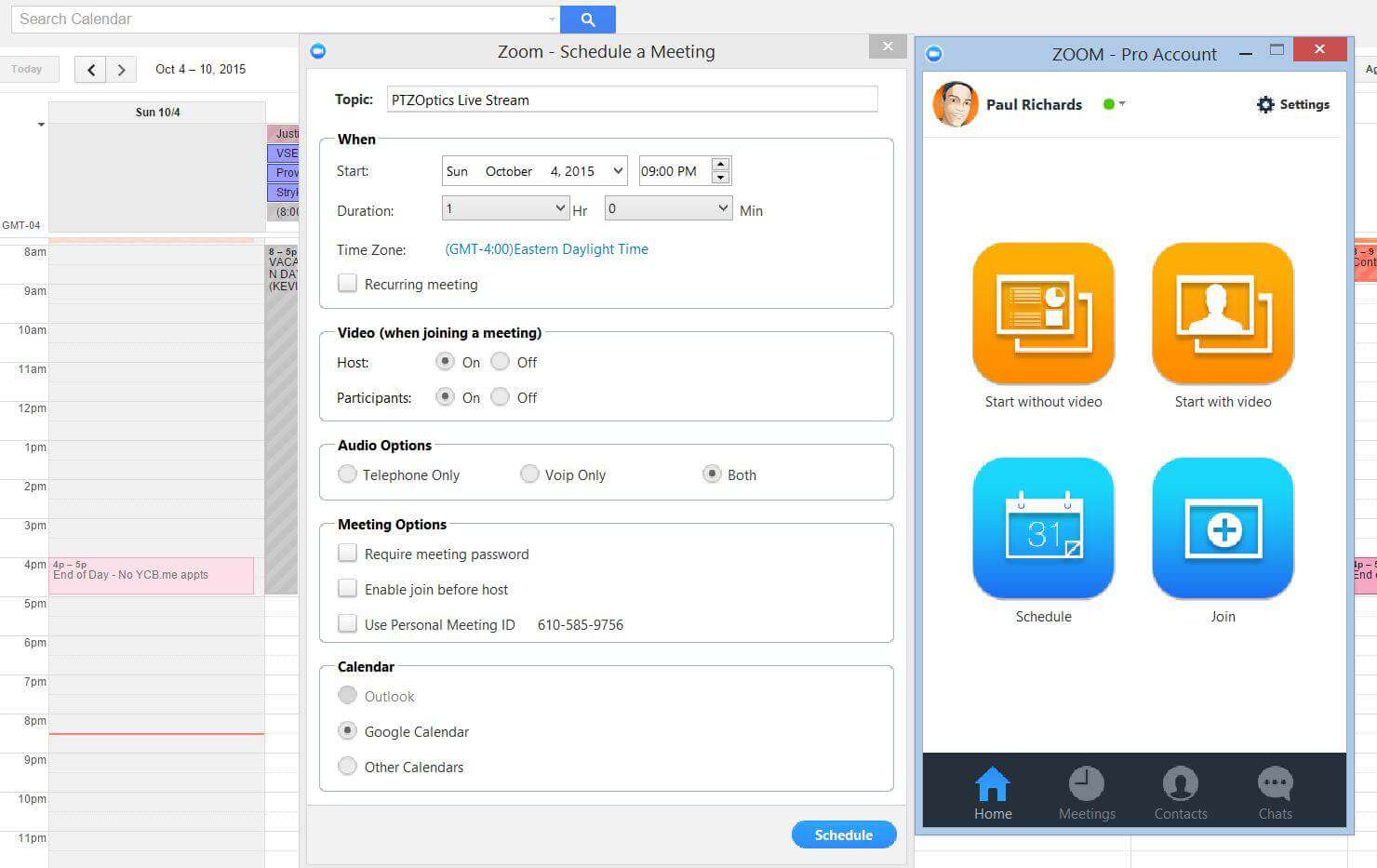This screenshot has width=1377, height=868.
Task: Open the Duration hours dropdown
Action: pyautogui.click(x=504, y=208)
